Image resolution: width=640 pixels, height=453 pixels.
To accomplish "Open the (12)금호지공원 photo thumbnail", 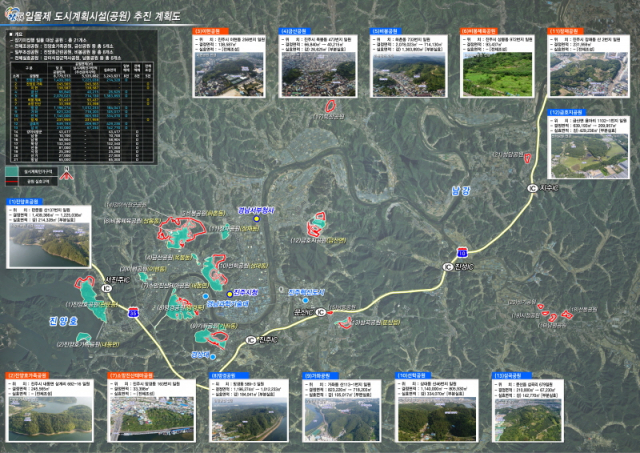I will pyautogui.click(x=589, y=155).
